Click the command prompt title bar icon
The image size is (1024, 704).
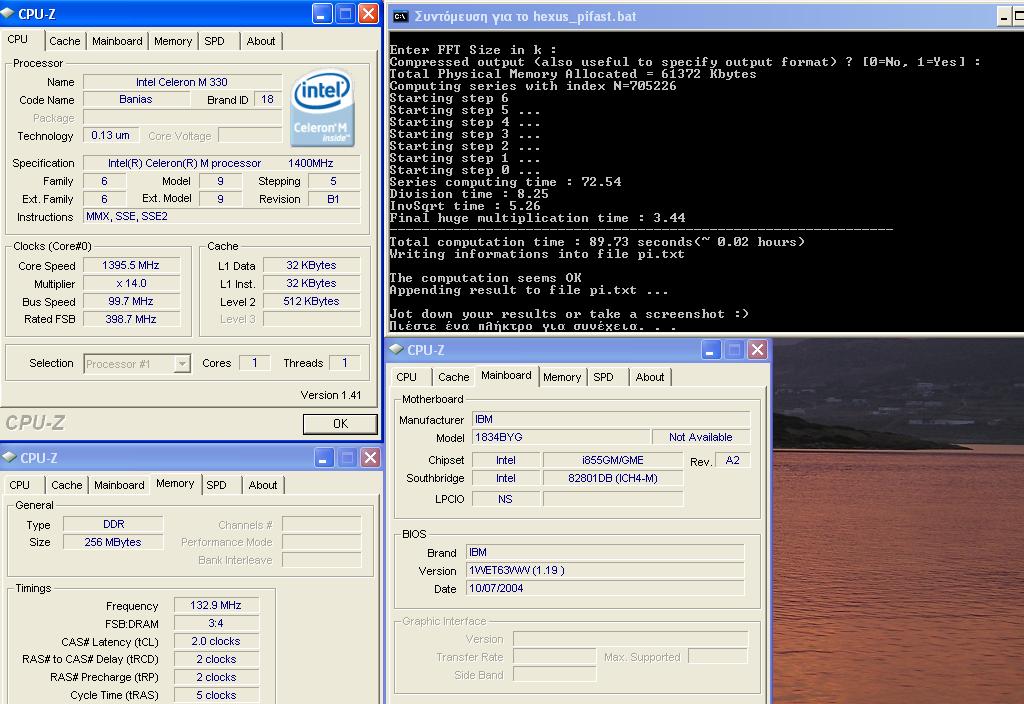tap(400, 16)
